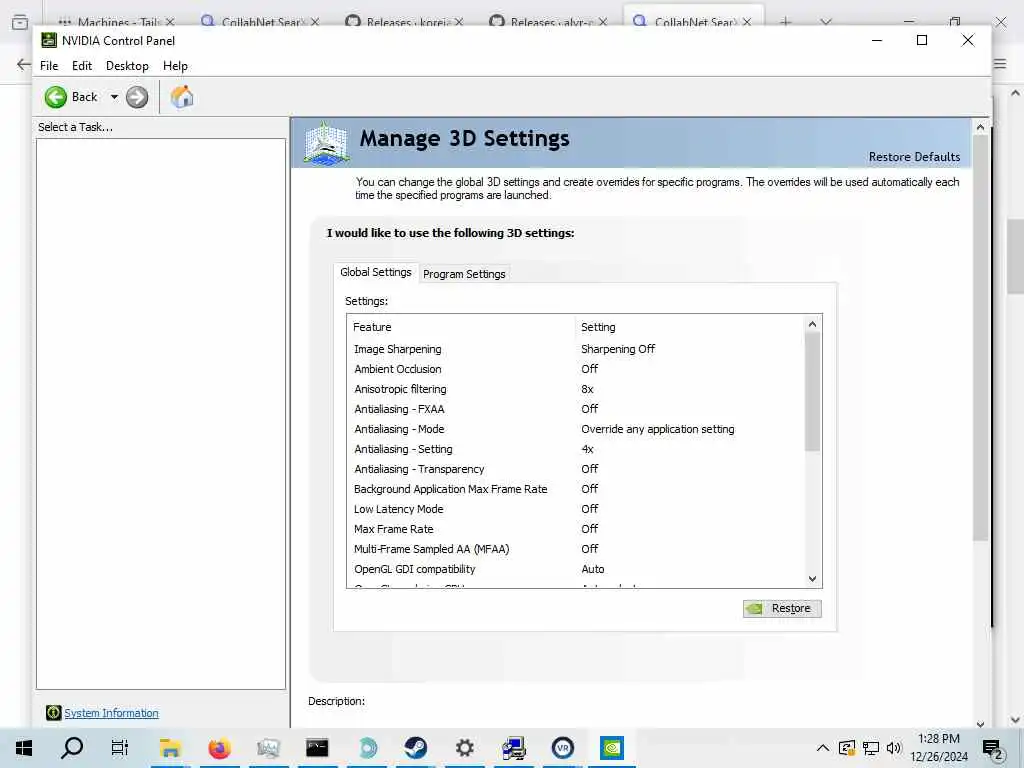Select the Max Frame Rate row
1024x768 pixels.
click(576, 529)
